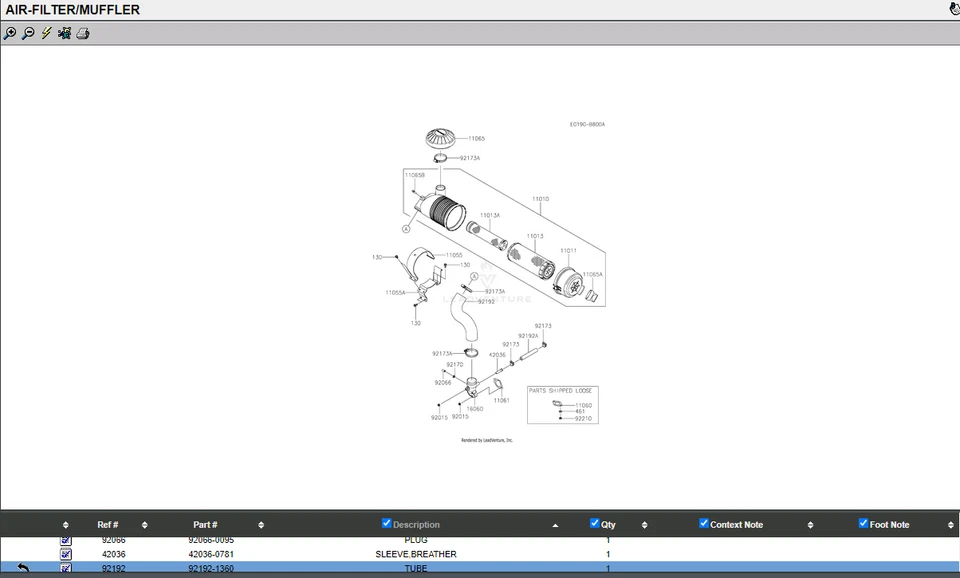Image resolution: width=960 pixels, height=578 pixels.
Task: Click the checklist icon for row 42036
Action: tap(66, 554)
